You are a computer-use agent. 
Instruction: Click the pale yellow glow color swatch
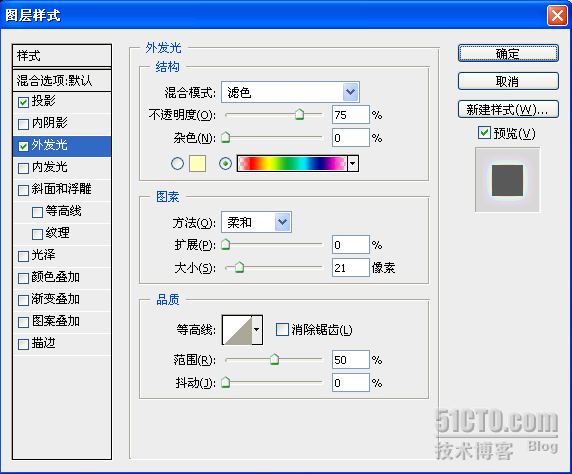pos(197,163)
